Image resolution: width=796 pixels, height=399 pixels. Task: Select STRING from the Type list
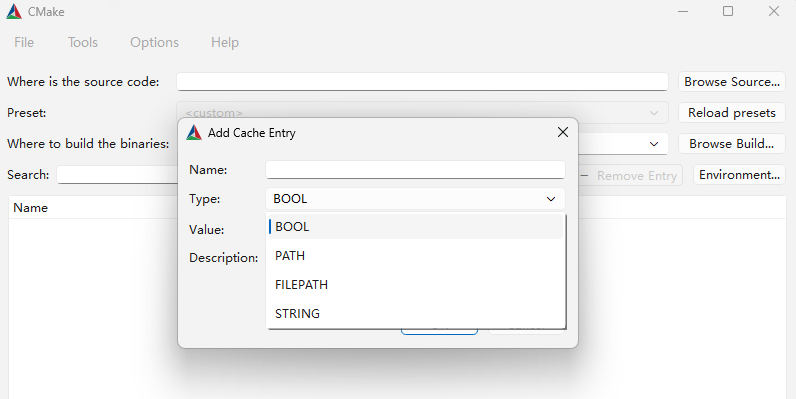pos(415,314)
